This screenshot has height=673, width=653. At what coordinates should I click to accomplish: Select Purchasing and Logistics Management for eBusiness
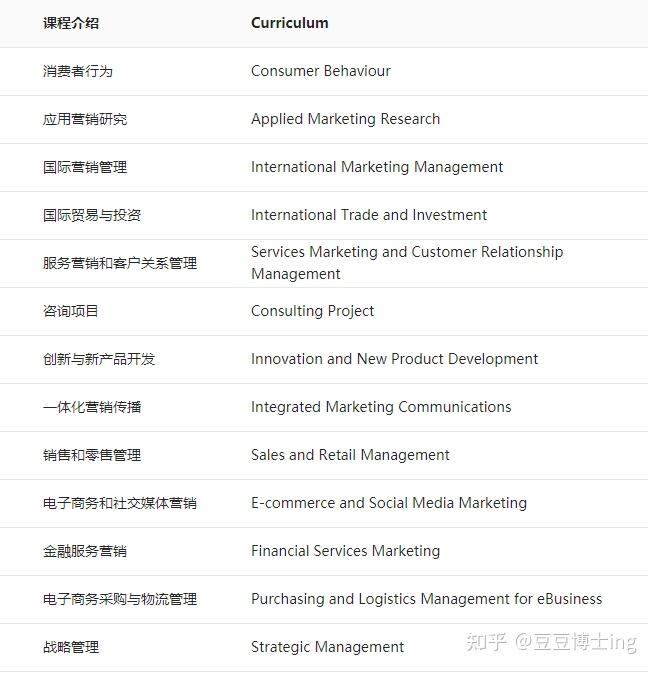point(427,599)
